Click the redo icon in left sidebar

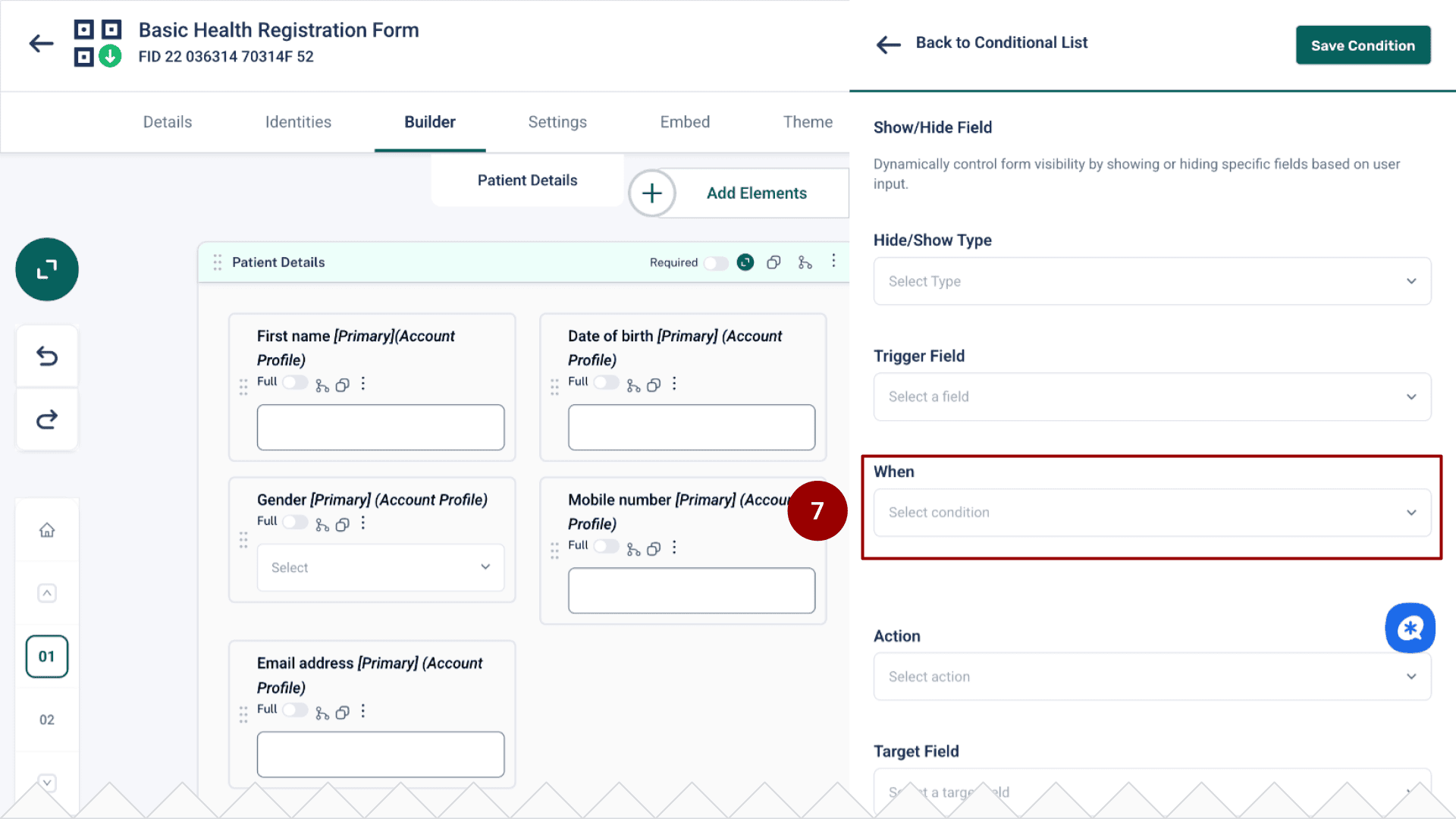[x=46, y=419]
